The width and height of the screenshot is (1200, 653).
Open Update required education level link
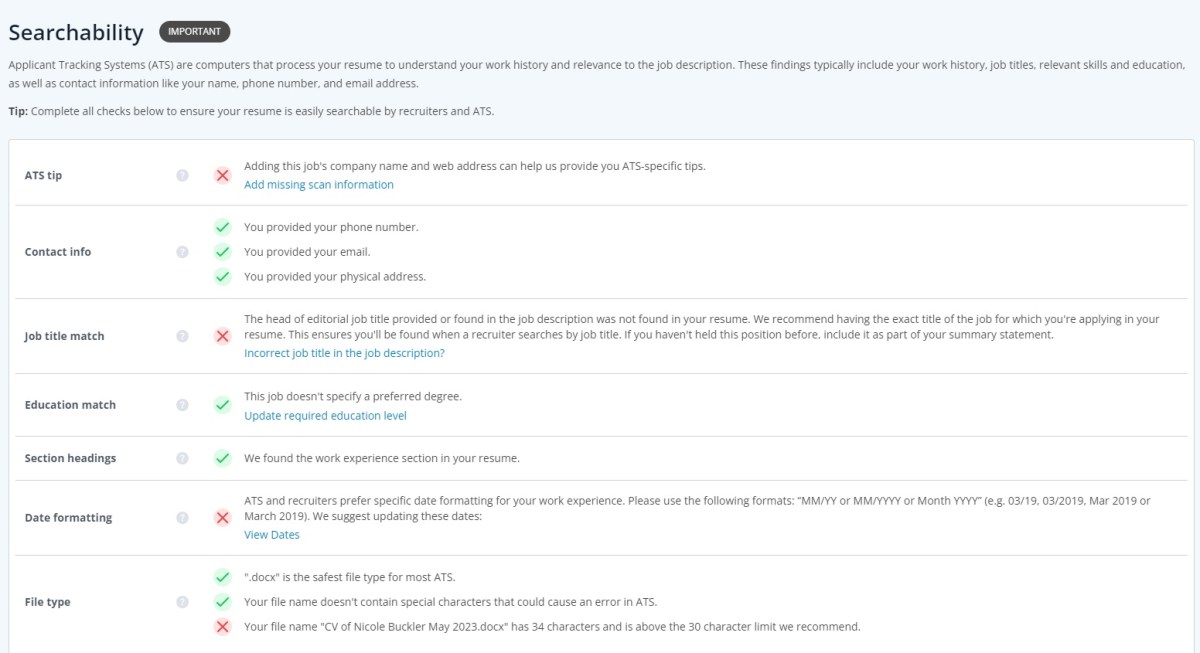coord(325,416)
